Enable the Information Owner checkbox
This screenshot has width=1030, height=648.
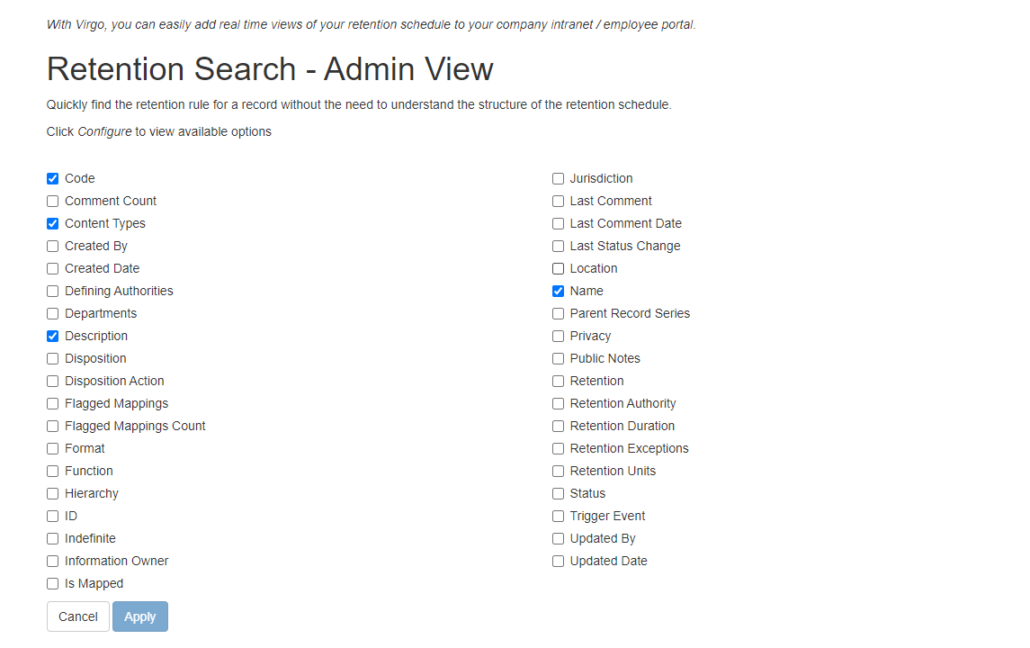[x=52, y=560]
